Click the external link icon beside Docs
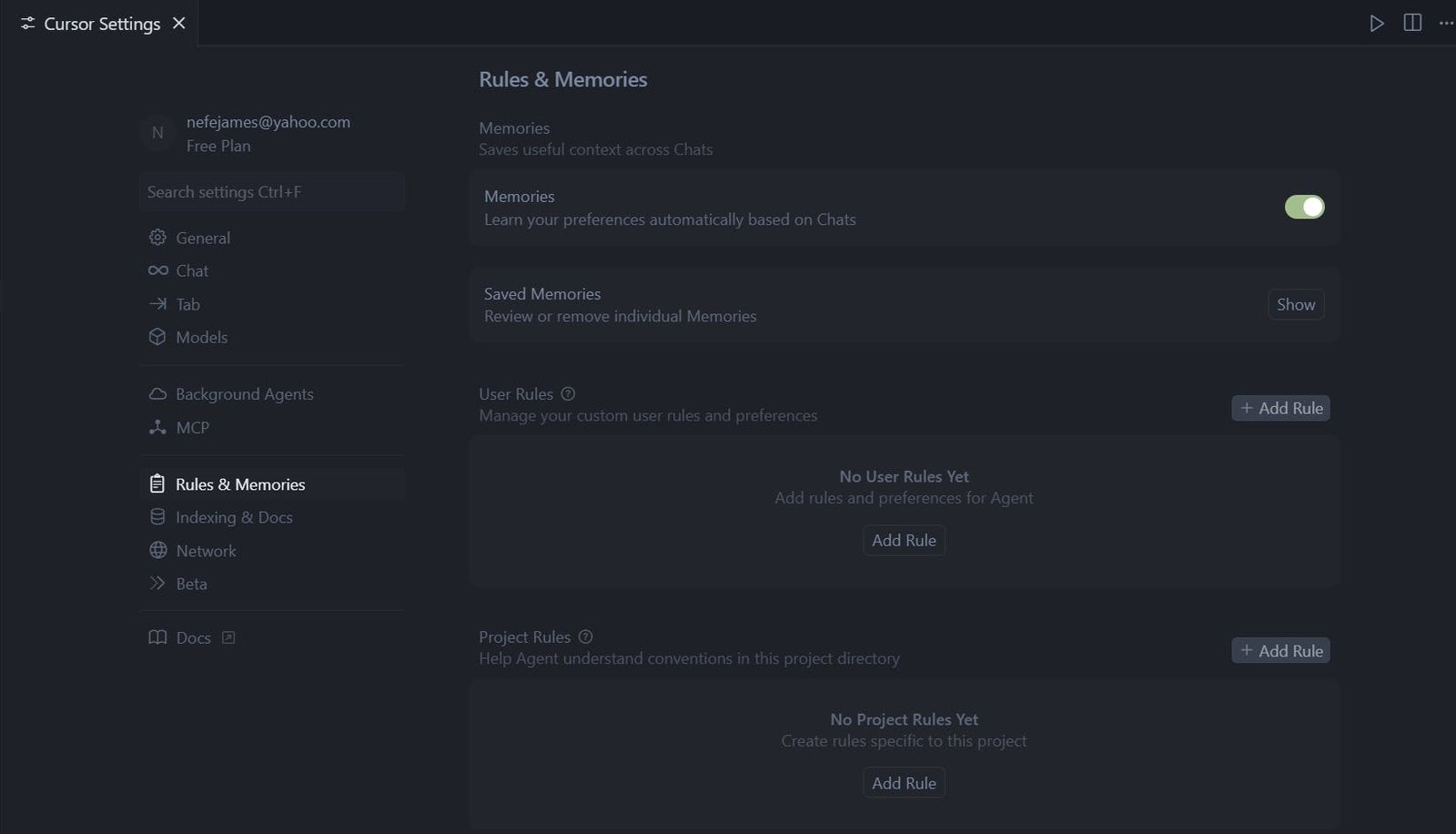This screenshot has height=834, width=1456. coord(228,638)
